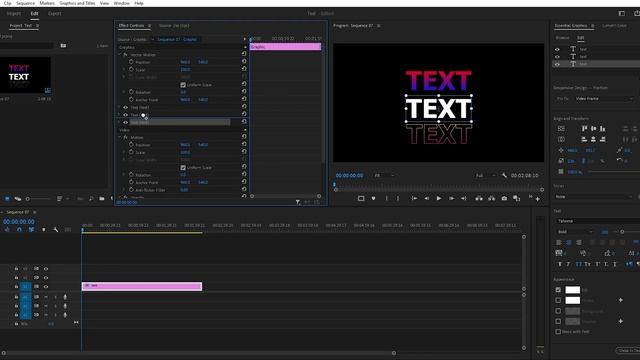The image size is (640, 360).
Task: Hide first text layer in Essential Graphics
Action: [557, 49]
